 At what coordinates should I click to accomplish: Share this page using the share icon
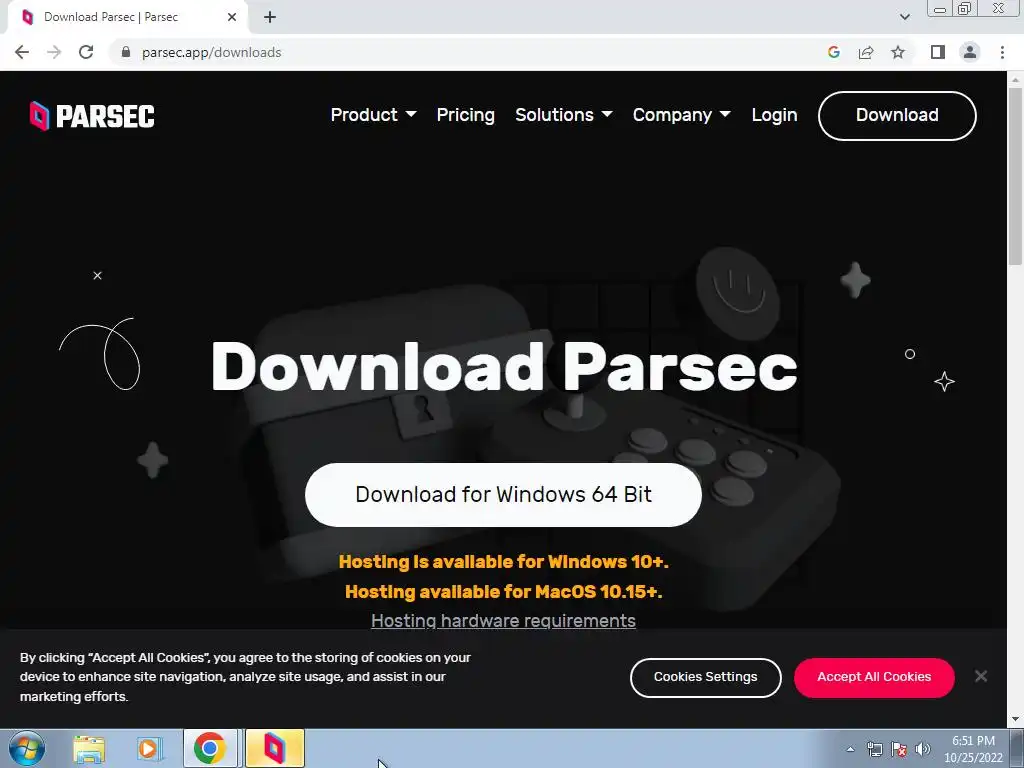tap(866, 52)
